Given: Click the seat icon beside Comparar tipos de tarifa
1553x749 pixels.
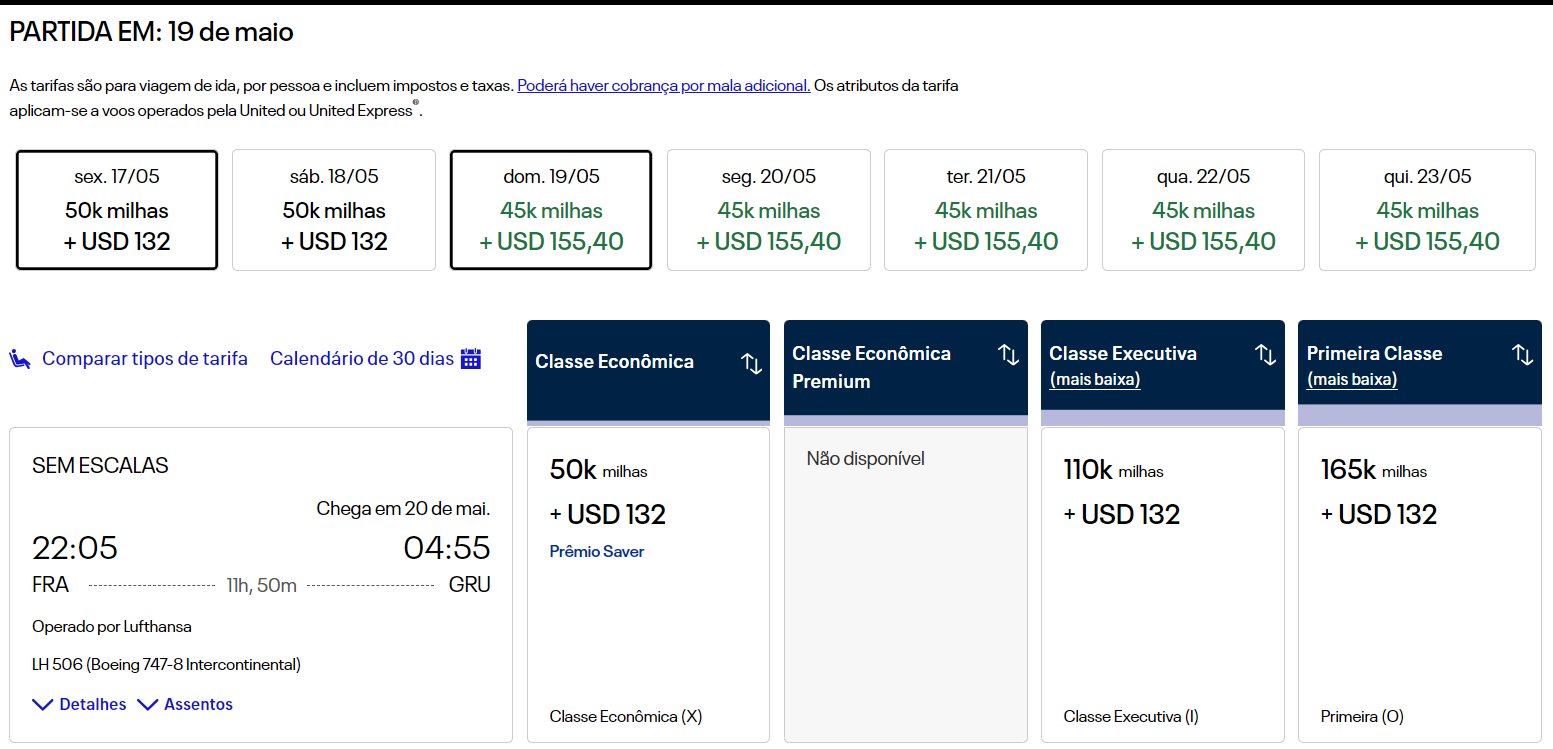Looking at the screenshot, I should tap(20, 359).
